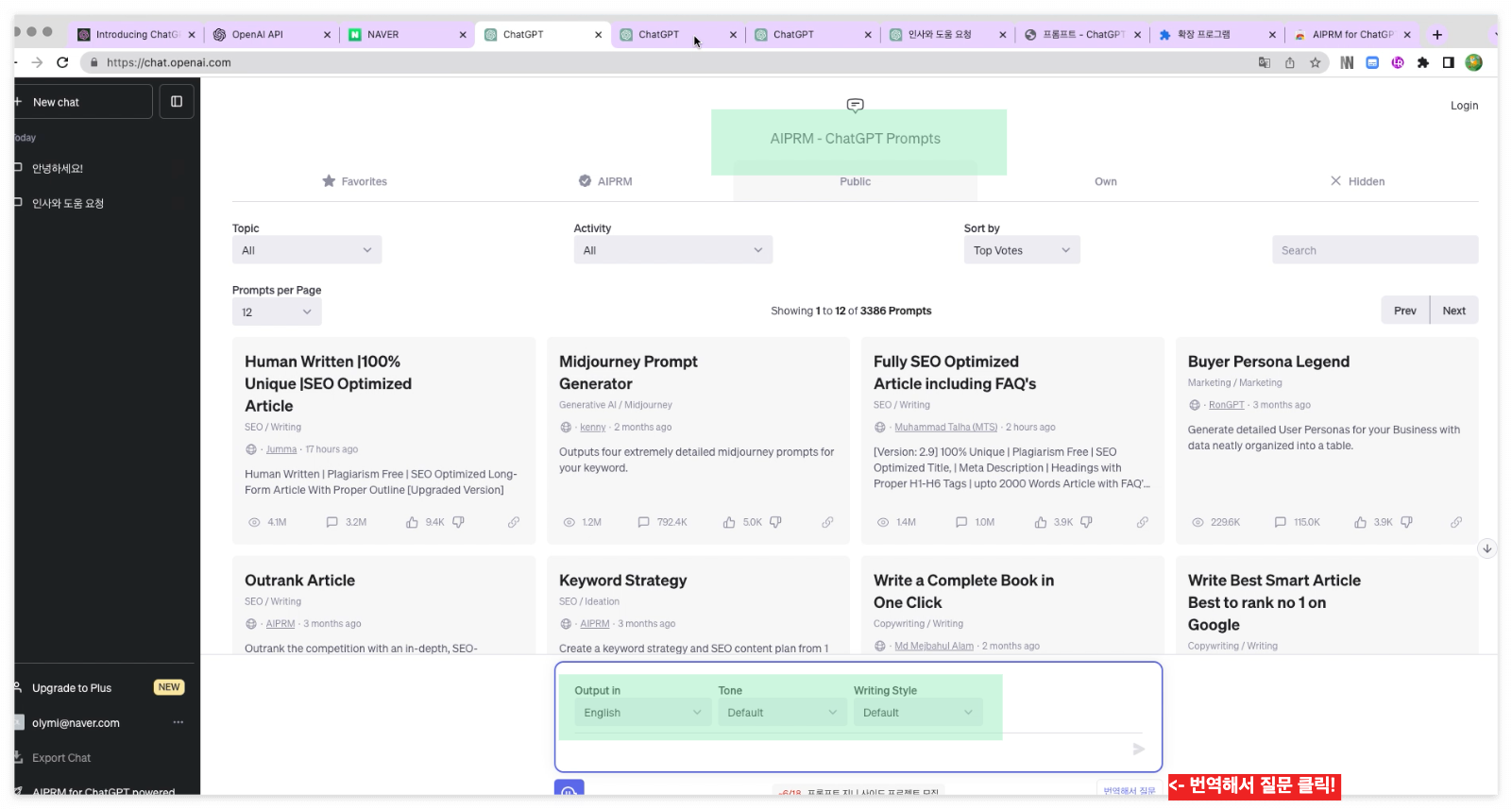The image size is (1512, 809).
Task: Click the prompt Search field
Action: pos(1375,250)
